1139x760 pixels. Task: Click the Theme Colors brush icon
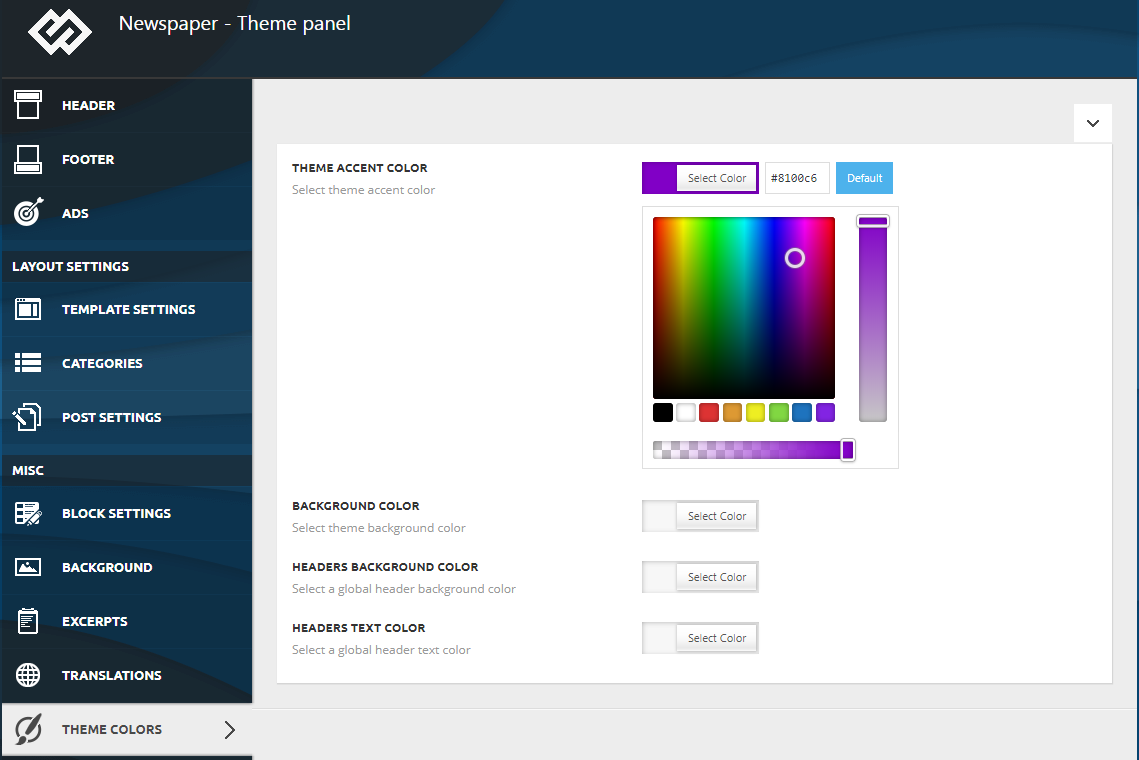28,729
